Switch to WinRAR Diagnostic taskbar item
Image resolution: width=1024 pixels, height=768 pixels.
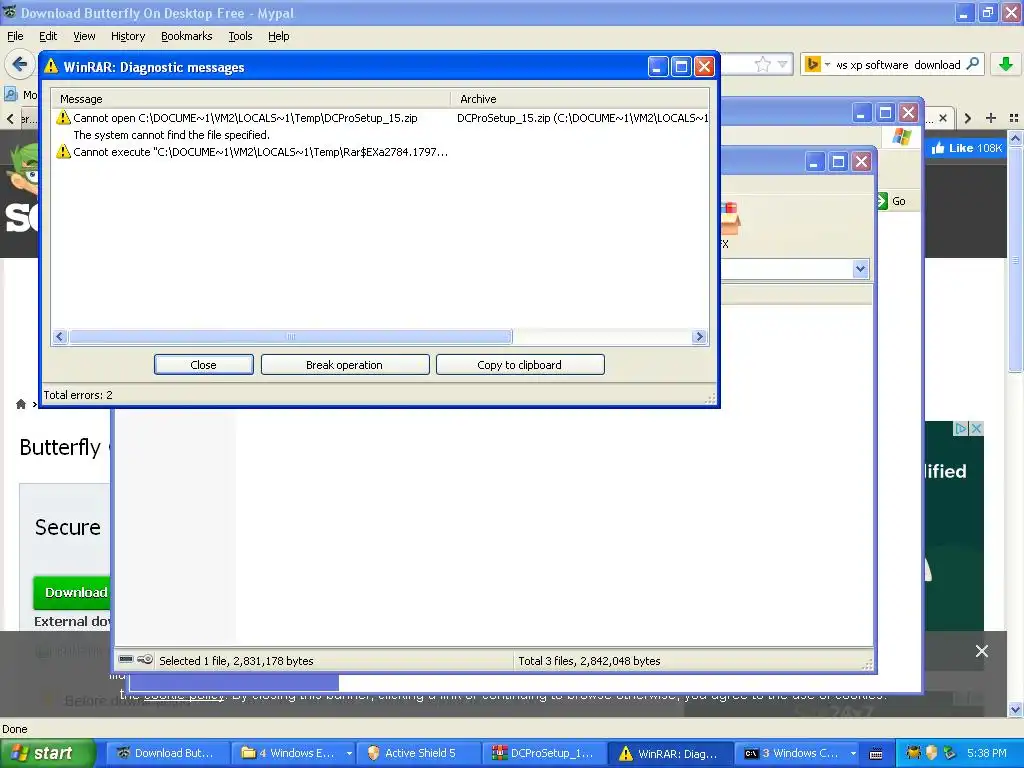tap(669, 753)
